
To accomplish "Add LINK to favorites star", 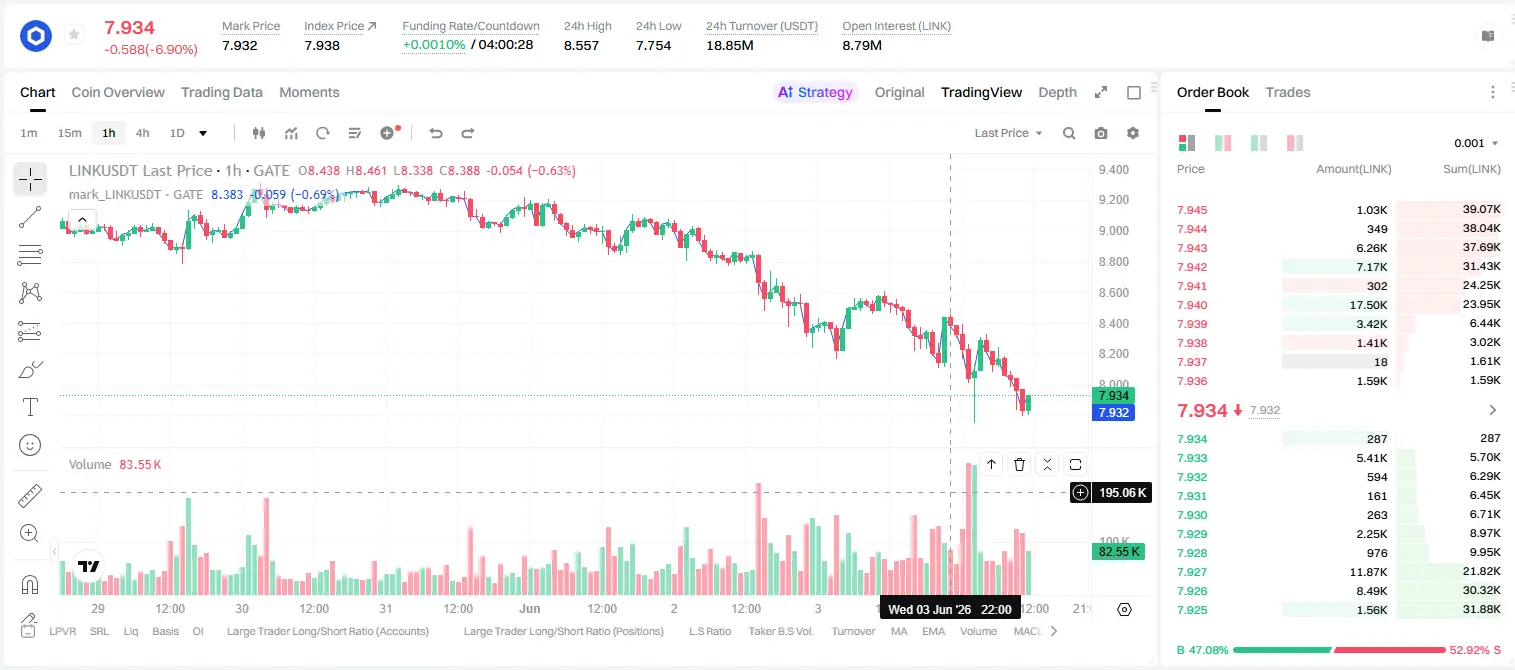I will [74, 35].
